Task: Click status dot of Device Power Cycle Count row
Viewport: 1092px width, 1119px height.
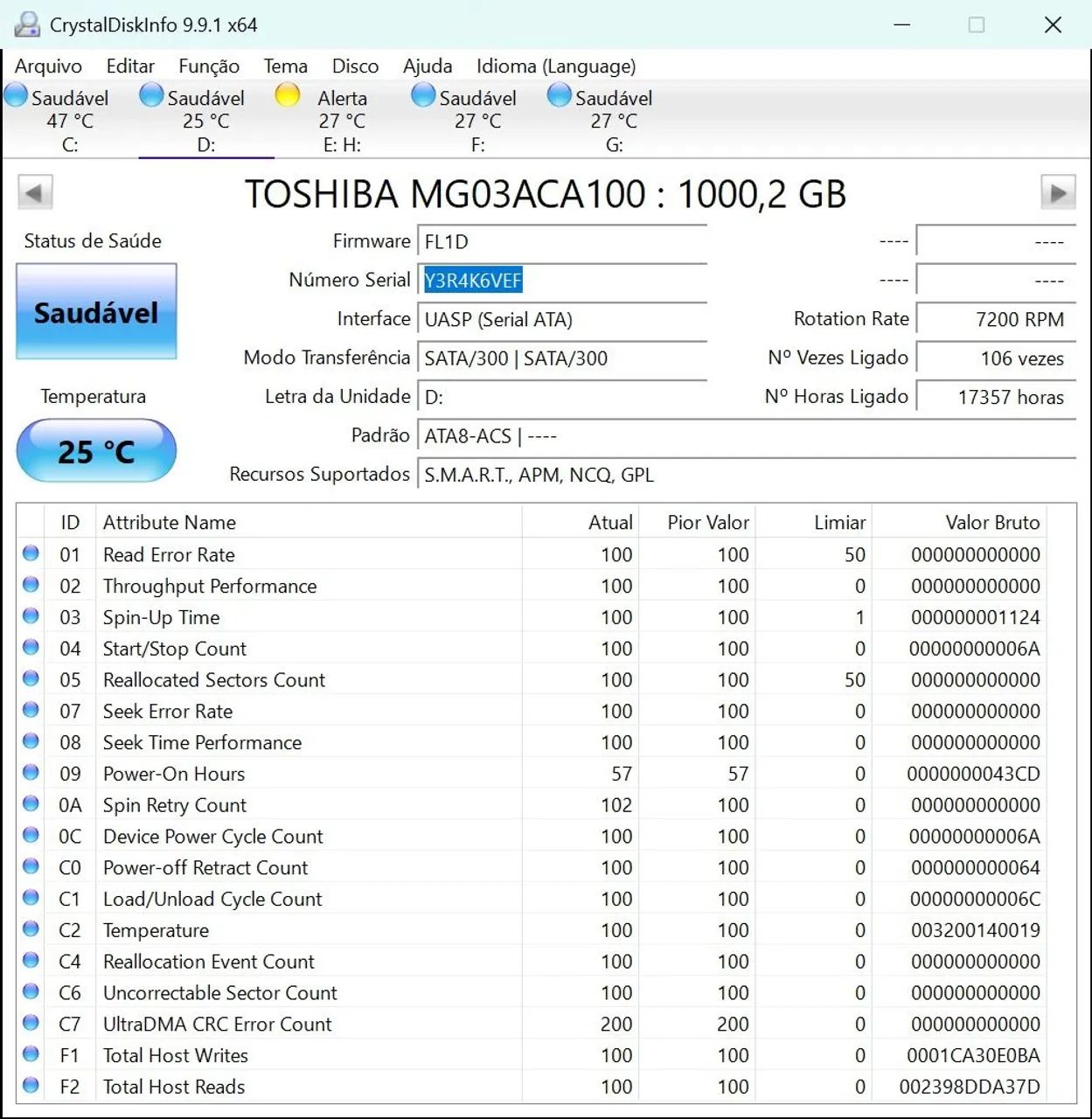Action: click(31, 835)
